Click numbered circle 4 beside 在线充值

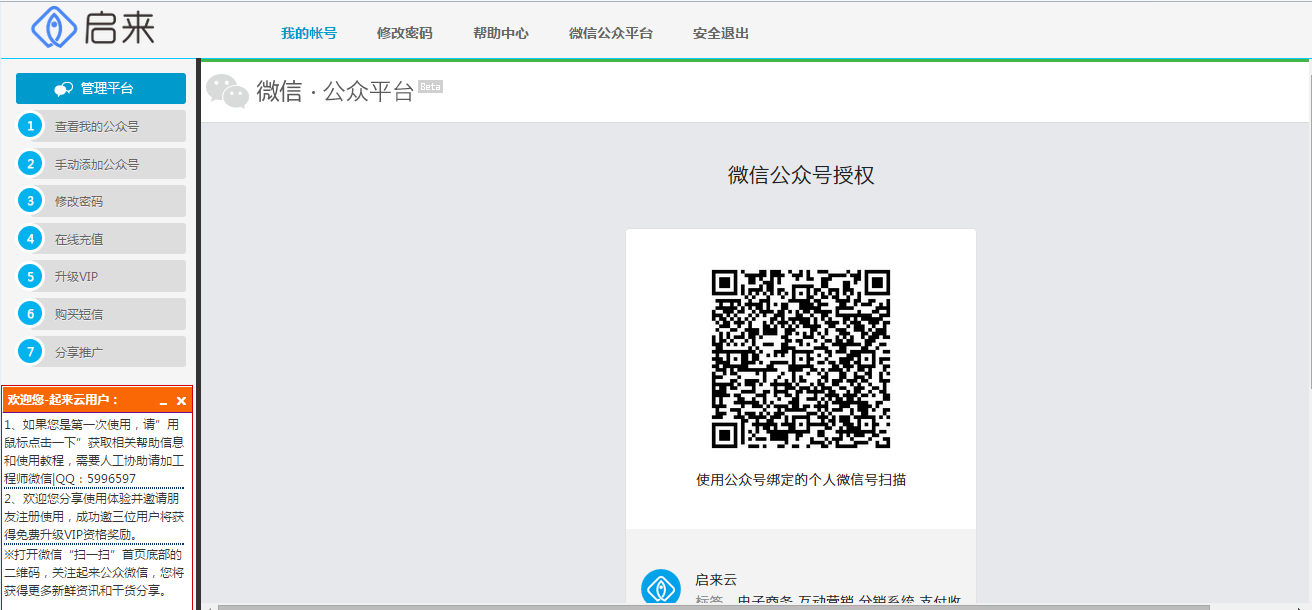tap(31, 239)
